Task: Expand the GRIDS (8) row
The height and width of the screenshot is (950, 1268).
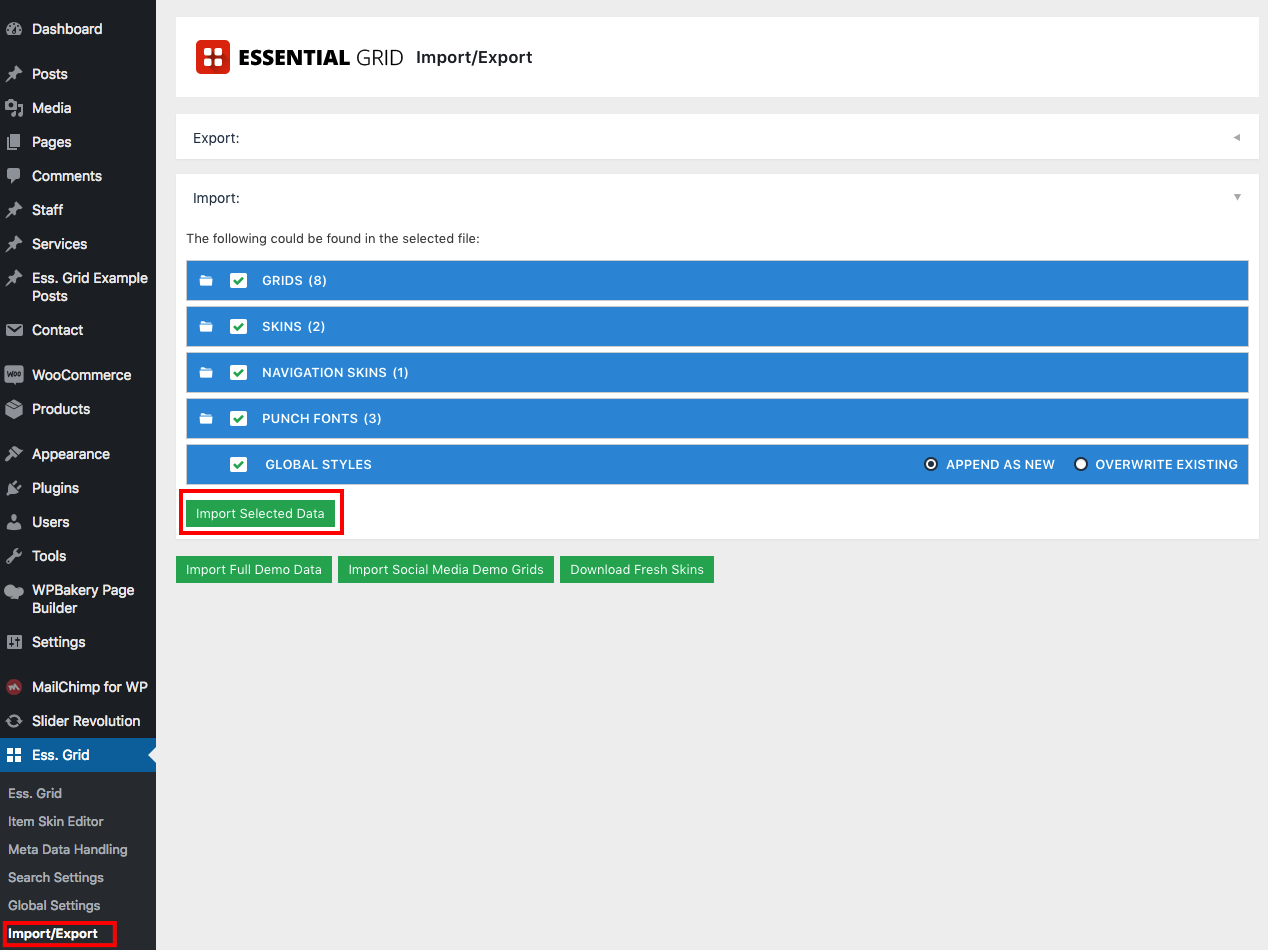Action: click(x=717, y=281)
